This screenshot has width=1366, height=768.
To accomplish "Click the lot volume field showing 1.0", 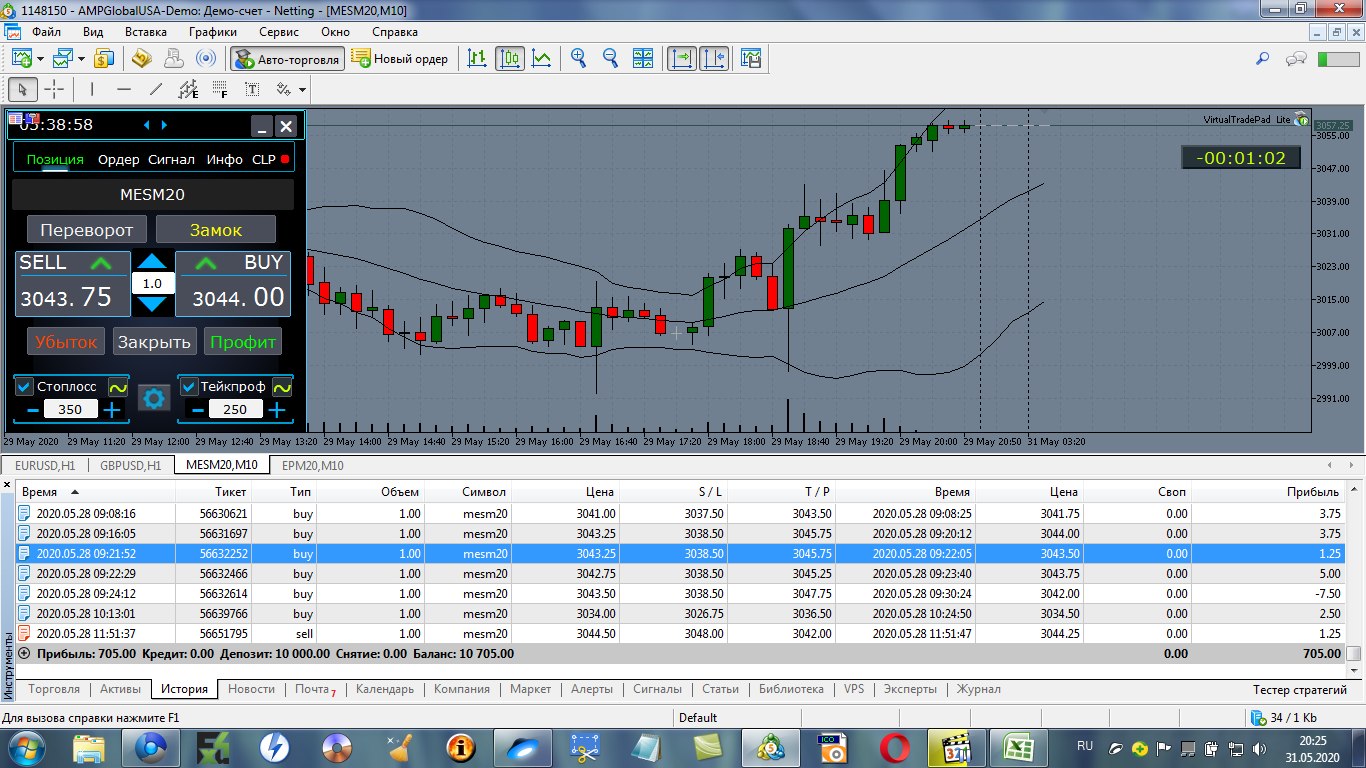I will (153, 283).
